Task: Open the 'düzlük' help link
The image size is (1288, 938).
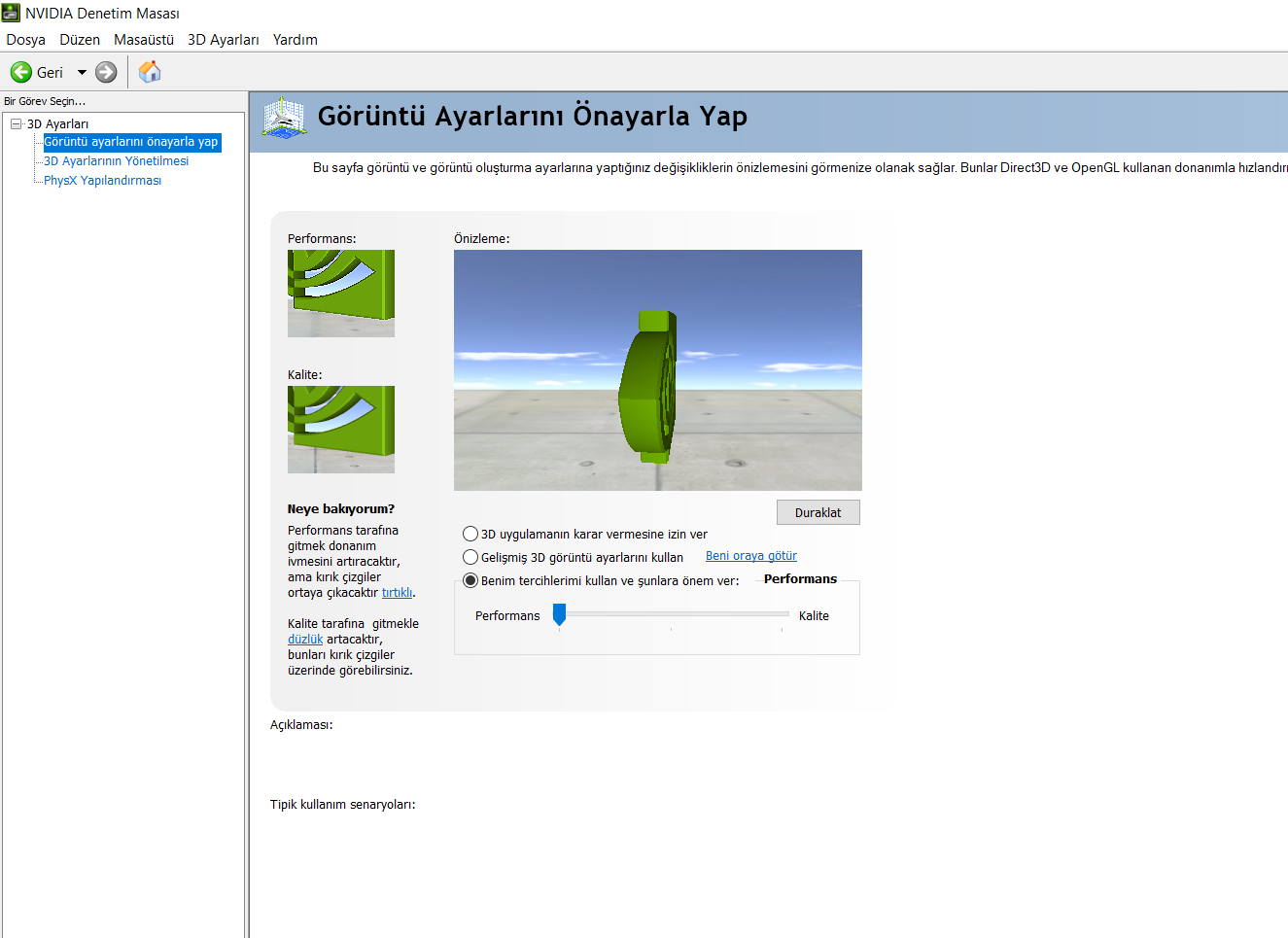Action: [305, 640]
